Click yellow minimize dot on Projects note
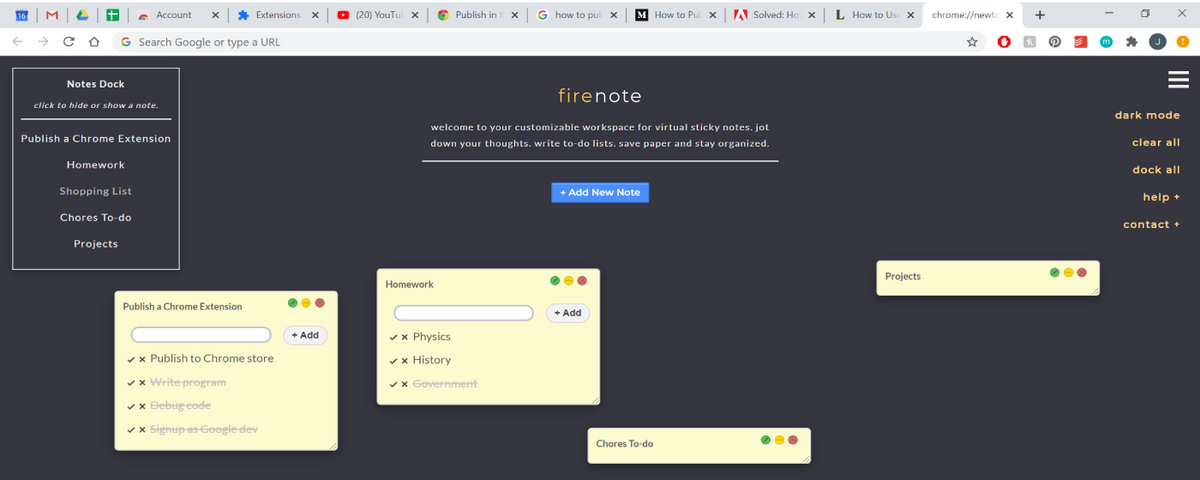The width and height of the screenshot is (1200, 480). (x=1068, y=272)
